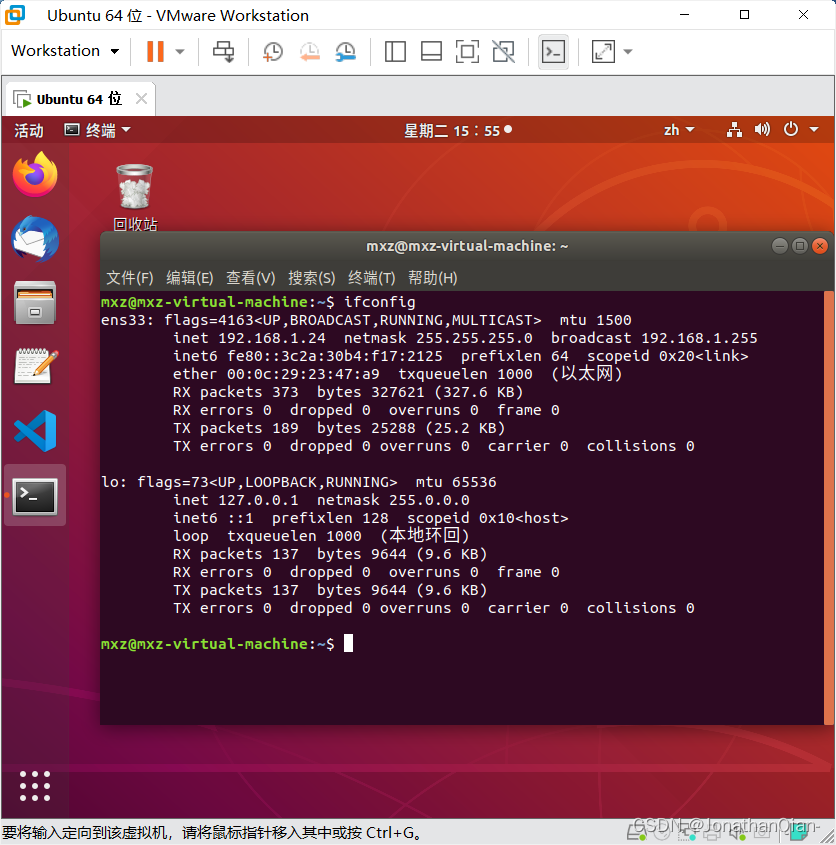This screenshot has height=845, width=836.
Task: Send Ctrl+Alt+Del to the guest OS
Action: pos(224,51)
